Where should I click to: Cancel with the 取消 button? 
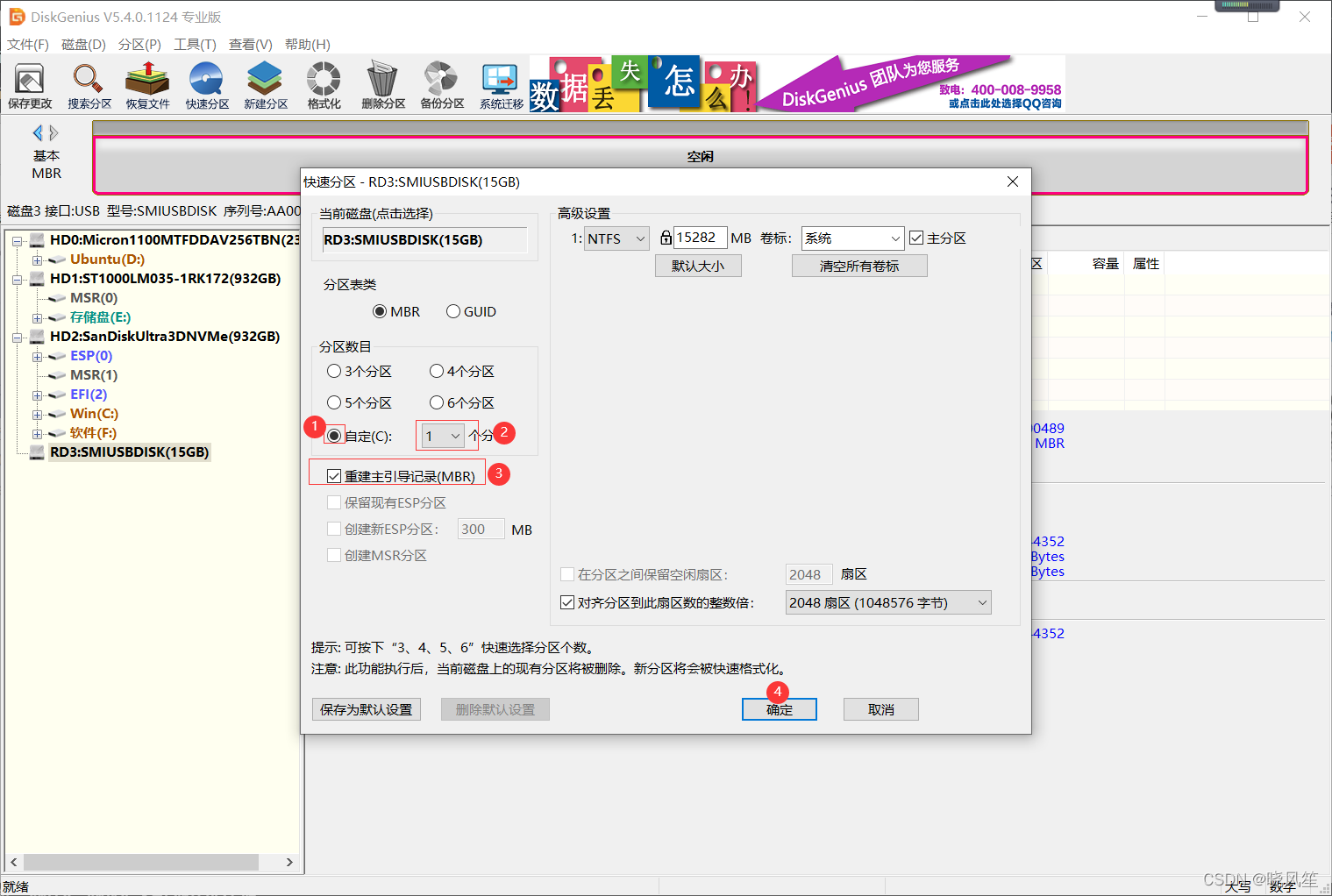pos(881,709)
